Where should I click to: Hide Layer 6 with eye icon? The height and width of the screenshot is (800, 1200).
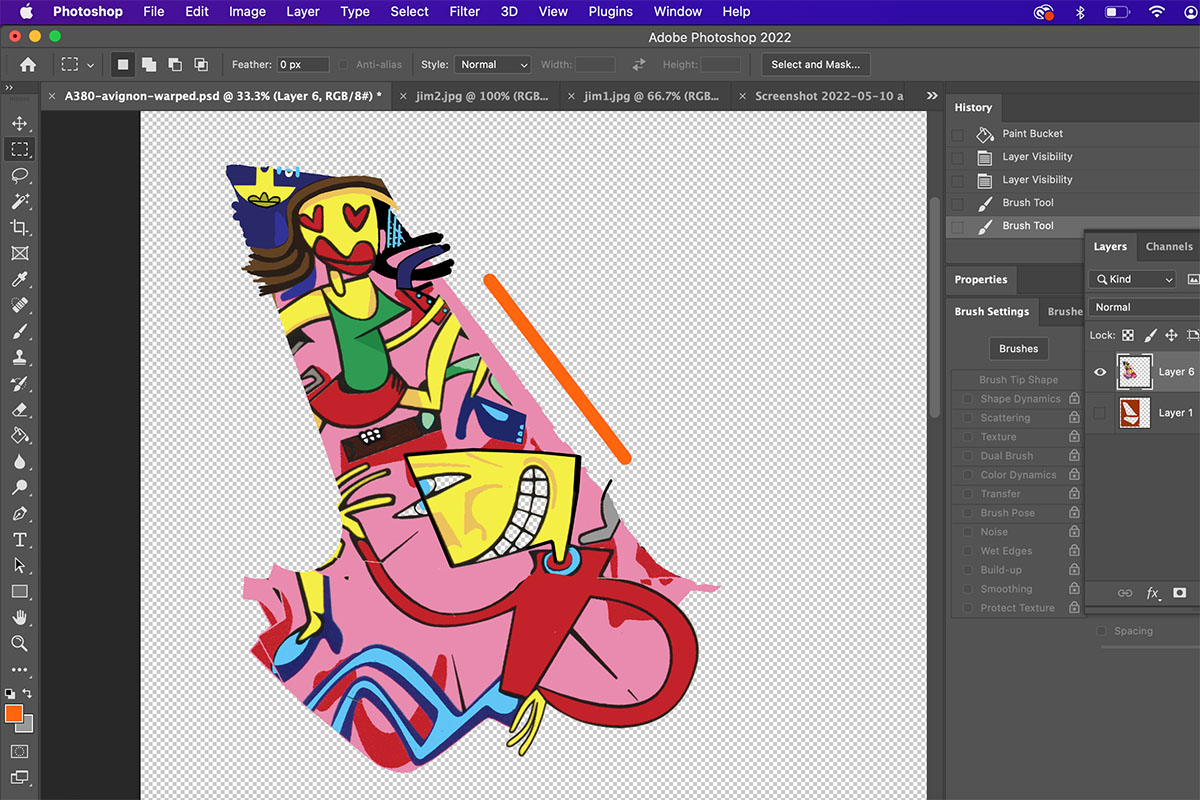click(1100, 372)
